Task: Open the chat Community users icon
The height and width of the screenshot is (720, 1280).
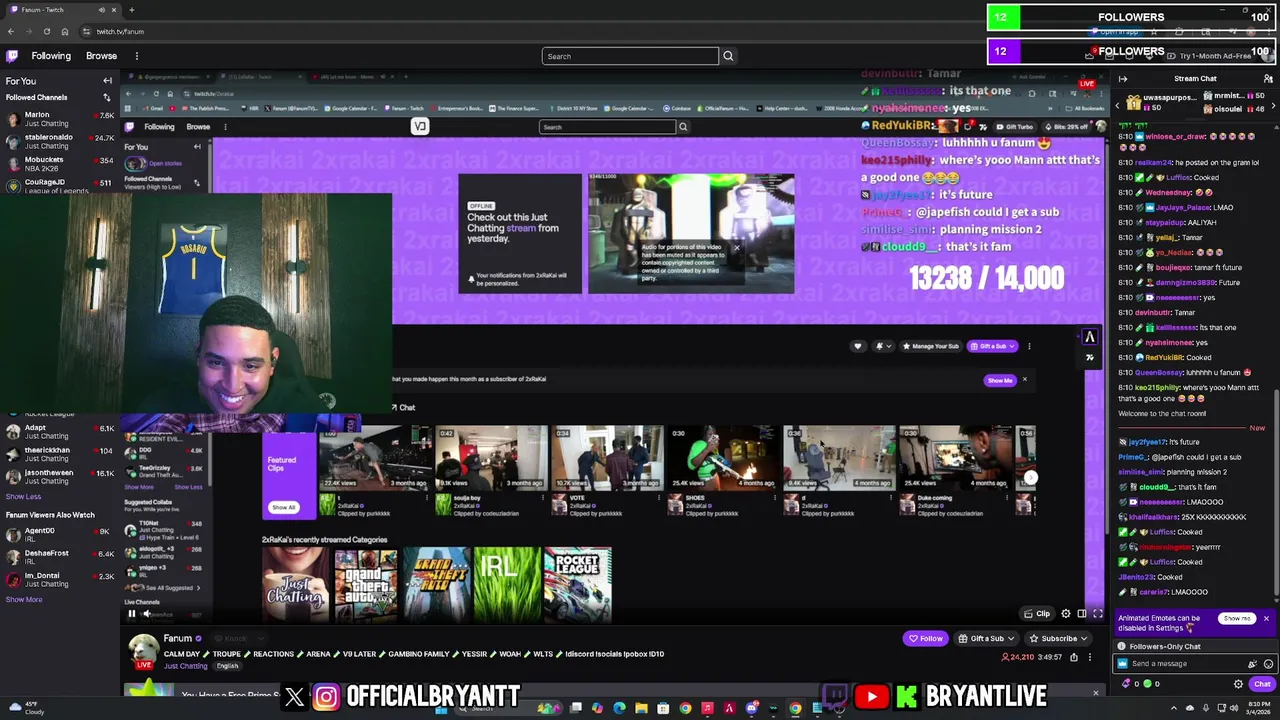Action: coord(1268,79)
